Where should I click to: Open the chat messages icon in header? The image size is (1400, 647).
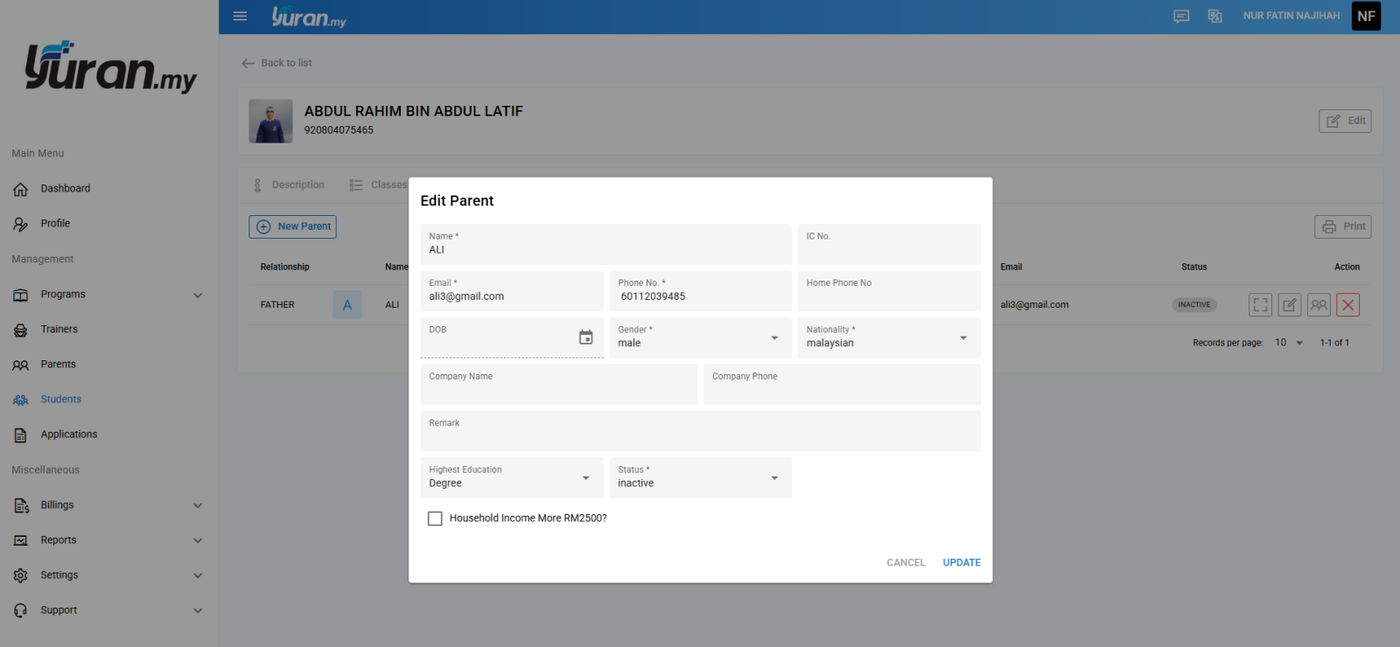(1181, 16)
